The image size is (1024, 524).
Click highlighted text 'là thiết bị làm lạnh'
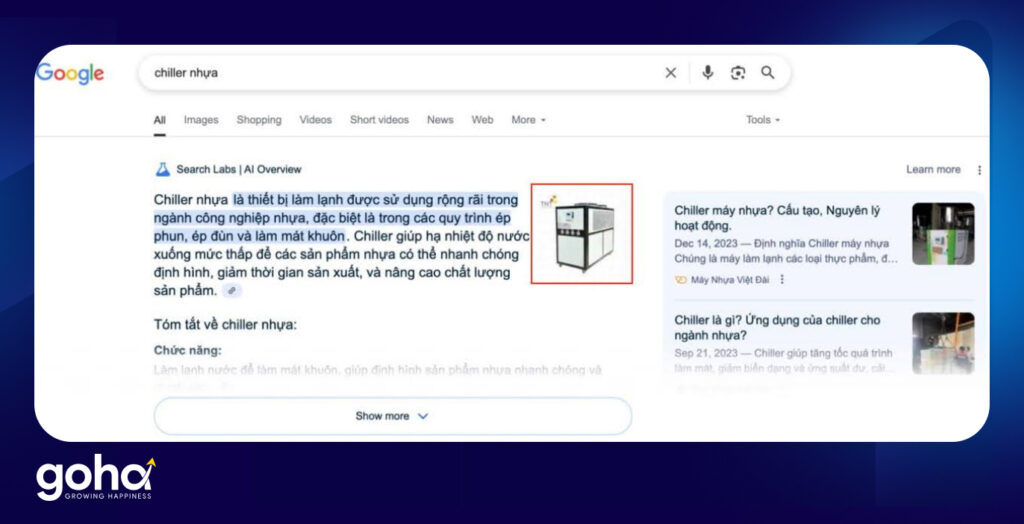(287, 200)
